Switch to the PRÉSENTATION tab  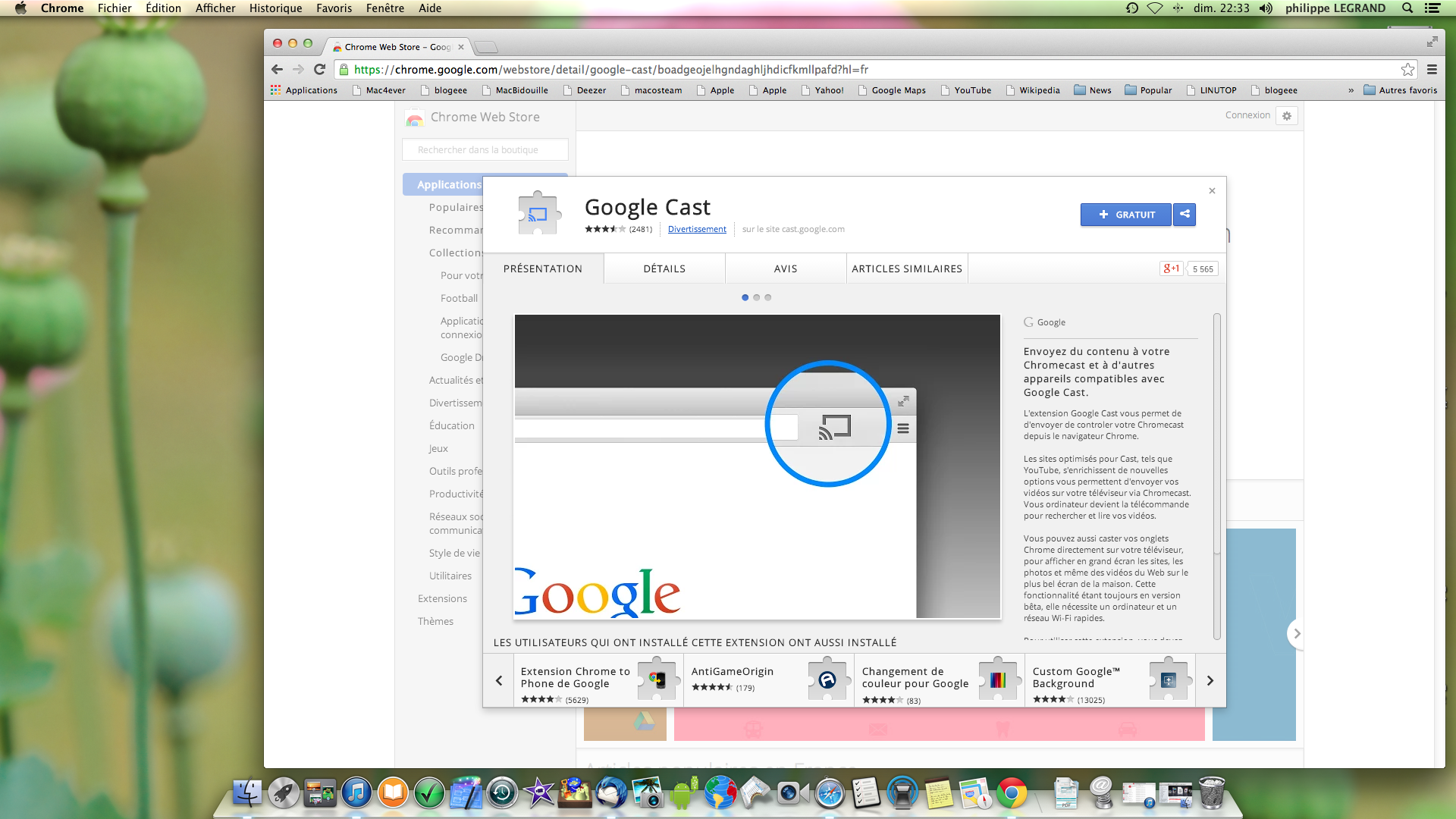click(x=543, y=268)
